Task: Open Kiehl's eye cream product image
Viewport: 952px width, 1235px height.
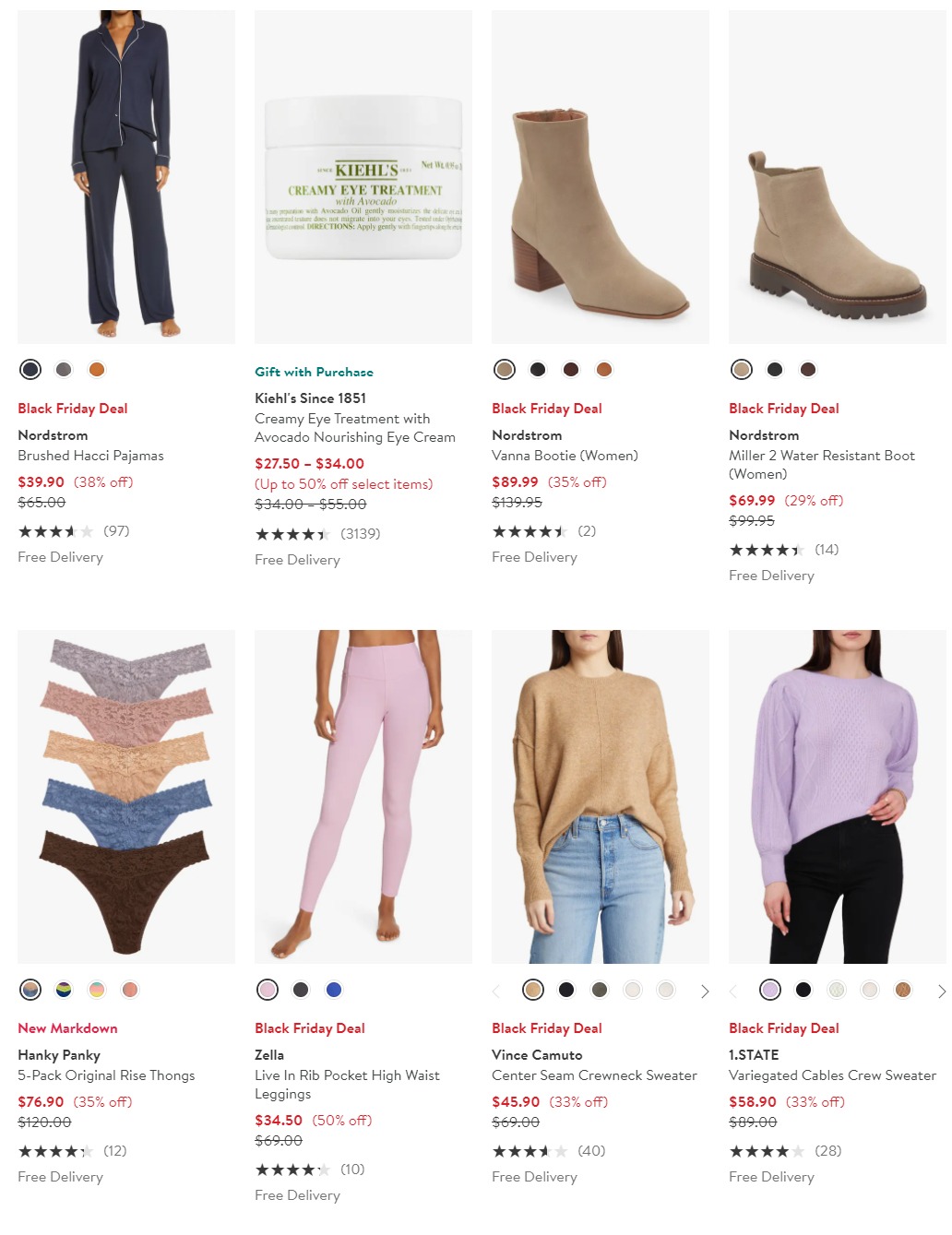Action: pos(363,177)
